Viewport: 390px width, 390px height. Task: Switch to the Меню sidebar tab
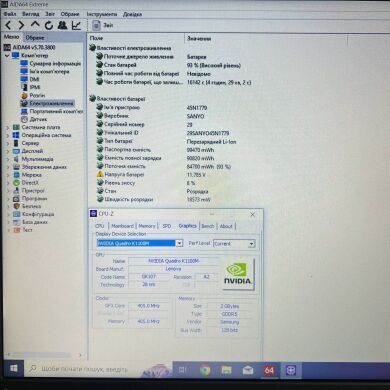coord(12,37)
